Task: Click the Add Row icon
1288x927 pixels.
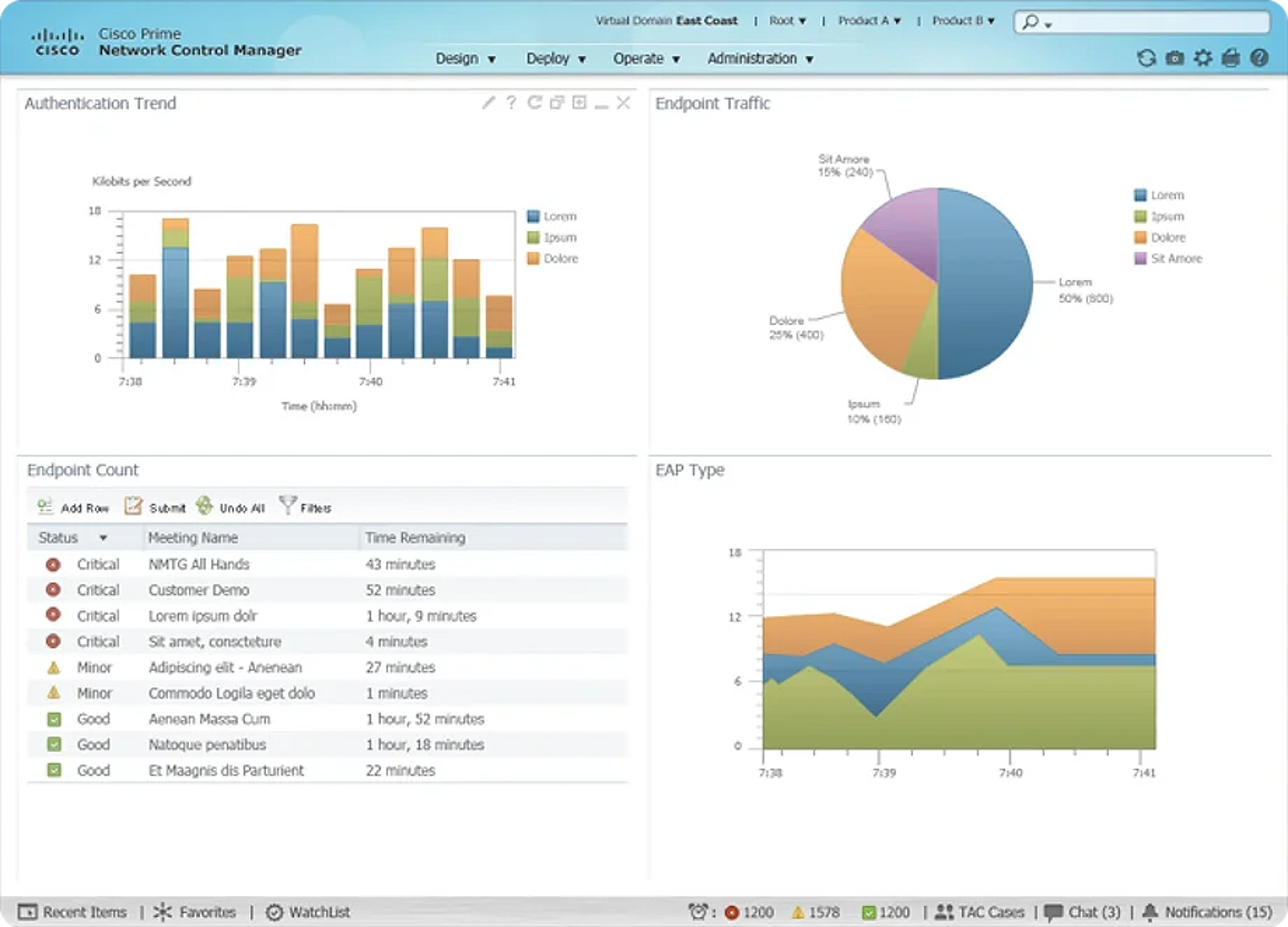Action: [x=45, y=506]
